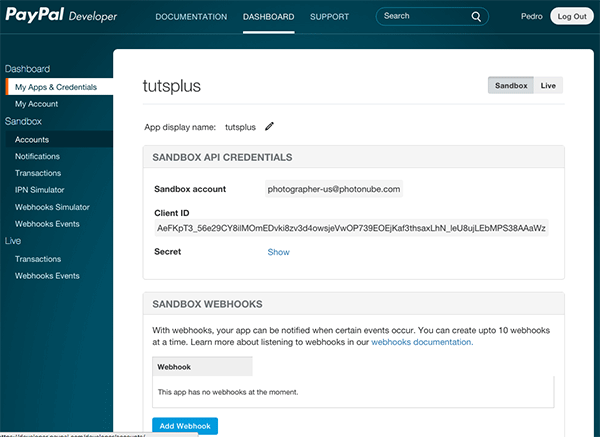Viewport: 600px width, 437px height.
Task: Click the Client ID label
Action: pos(171,213)
